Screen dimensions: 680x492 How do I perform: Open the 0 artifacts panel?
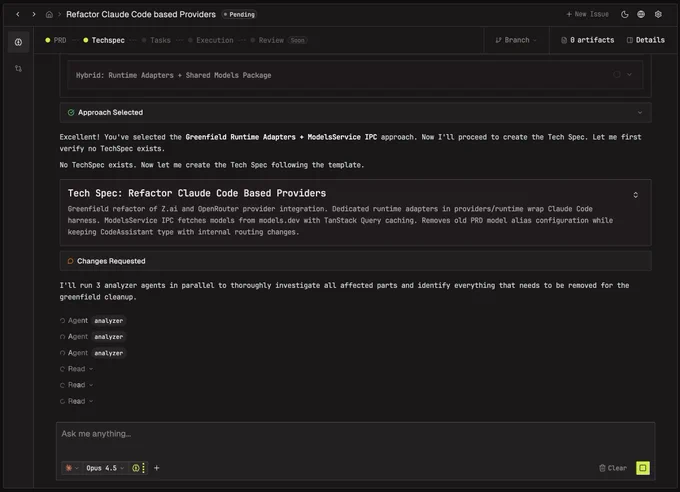coord(588,40)
